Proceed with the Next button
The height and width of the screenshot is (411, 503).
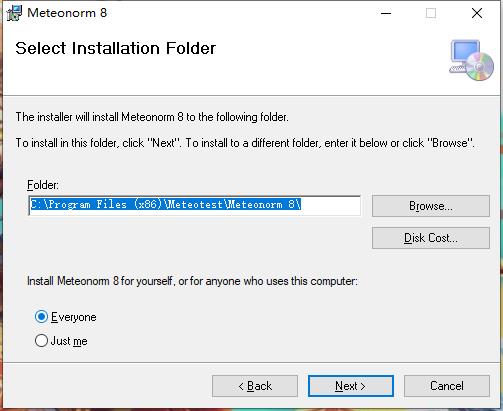351,386
